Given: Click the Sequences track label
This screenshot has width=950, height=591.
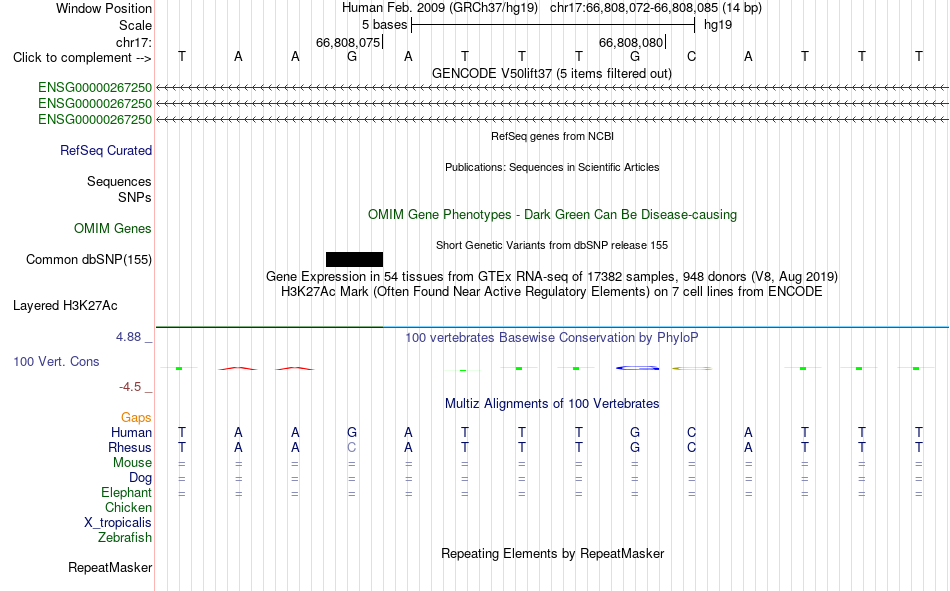Looking at the screenshot, I should pos(119,181).
